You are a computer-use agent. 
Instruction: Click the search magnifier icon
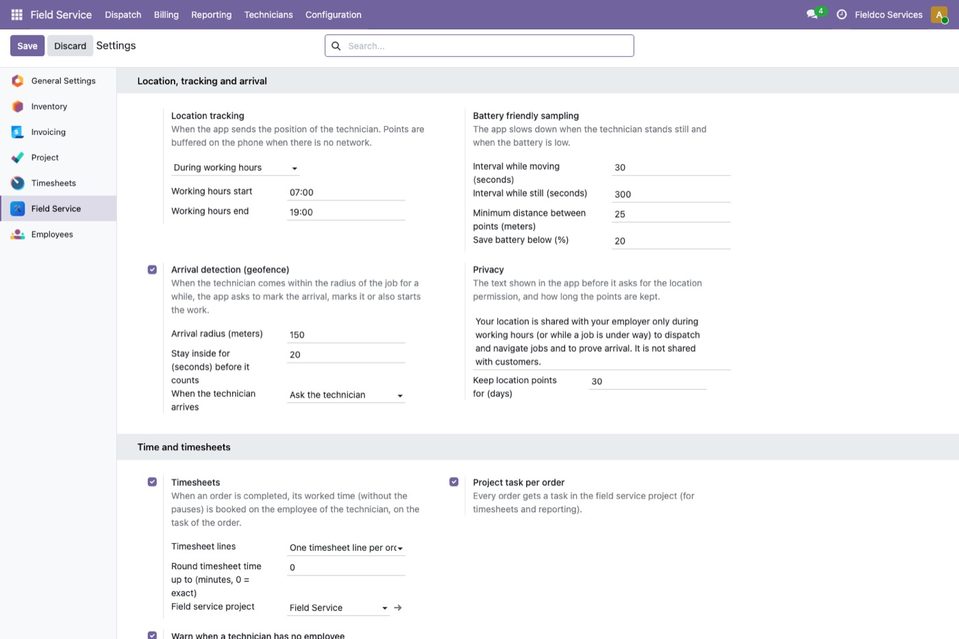pyautogui.click(x=336, y=46)
